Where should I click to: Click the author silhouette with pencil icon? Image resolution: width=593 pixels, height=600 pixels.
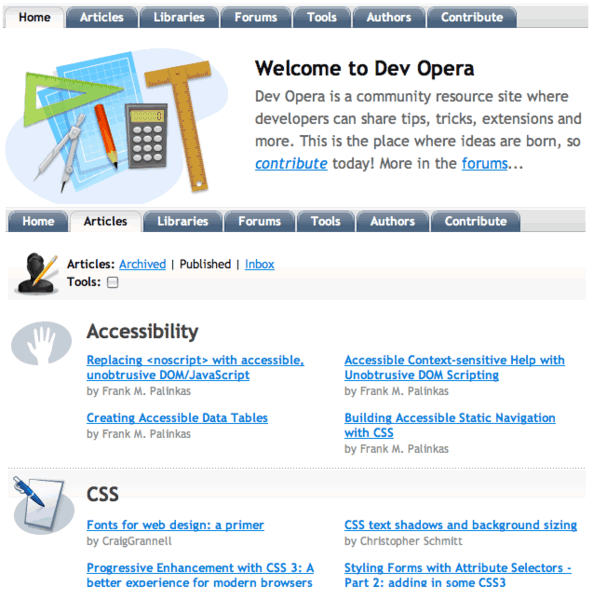[x=37, y=274]
